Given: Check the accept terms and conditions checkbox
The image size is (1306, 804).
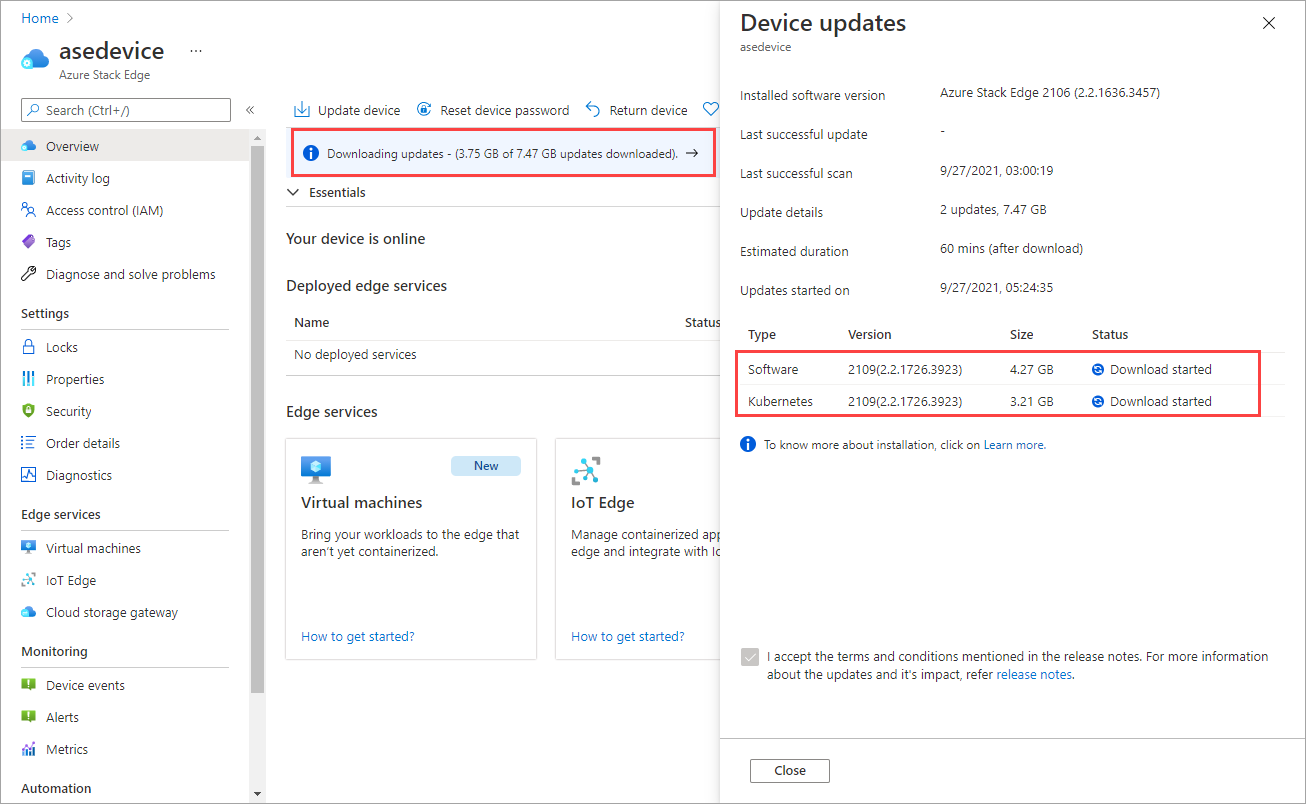Looking at the screenshot, I should [750, 657].
